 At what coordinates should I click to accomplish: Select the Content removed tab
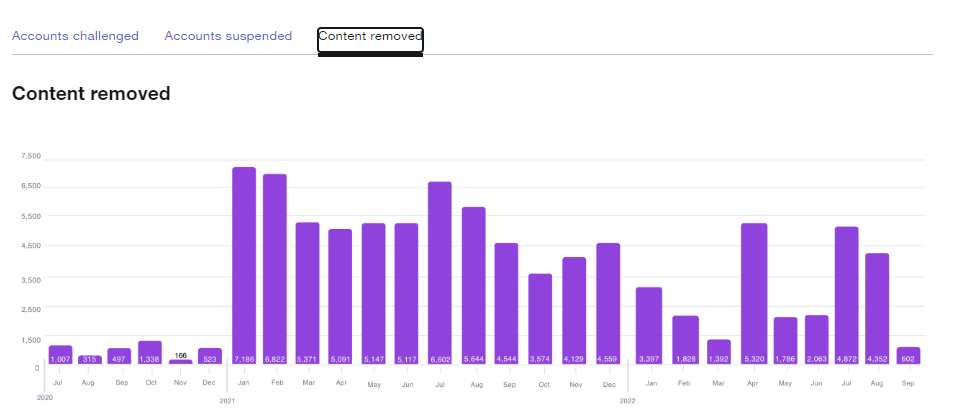click(x=370, y=36)
